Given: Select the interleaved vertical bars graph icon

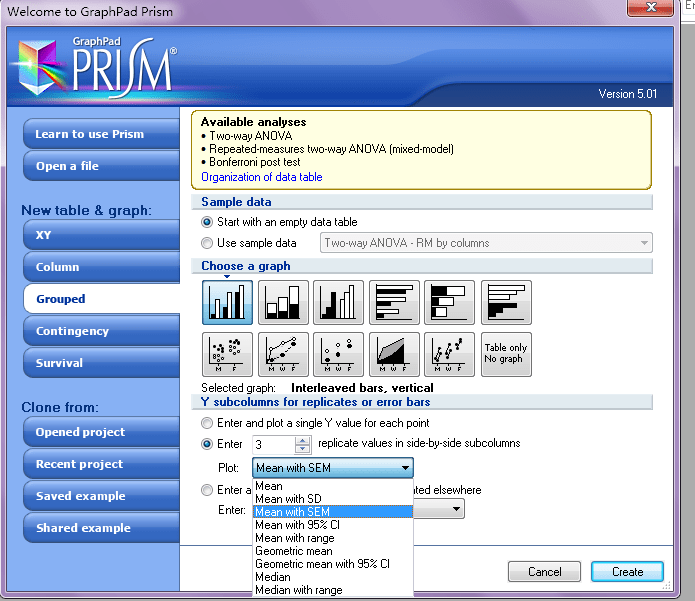Looking at the screenshot, I should coord(227,302).
